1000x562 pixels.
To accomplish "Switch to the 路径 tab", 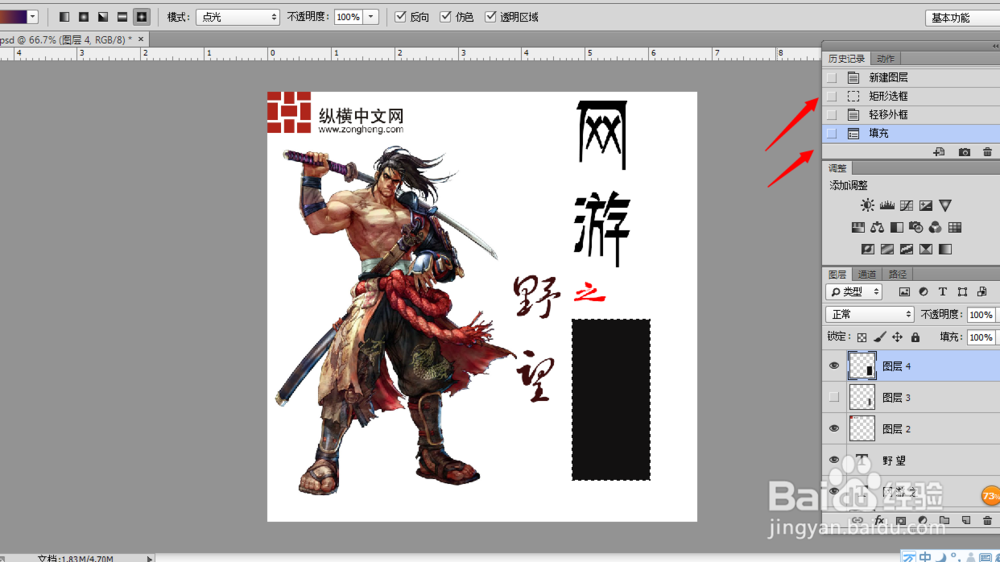I will pyautogui.click(x=897, y=274).
